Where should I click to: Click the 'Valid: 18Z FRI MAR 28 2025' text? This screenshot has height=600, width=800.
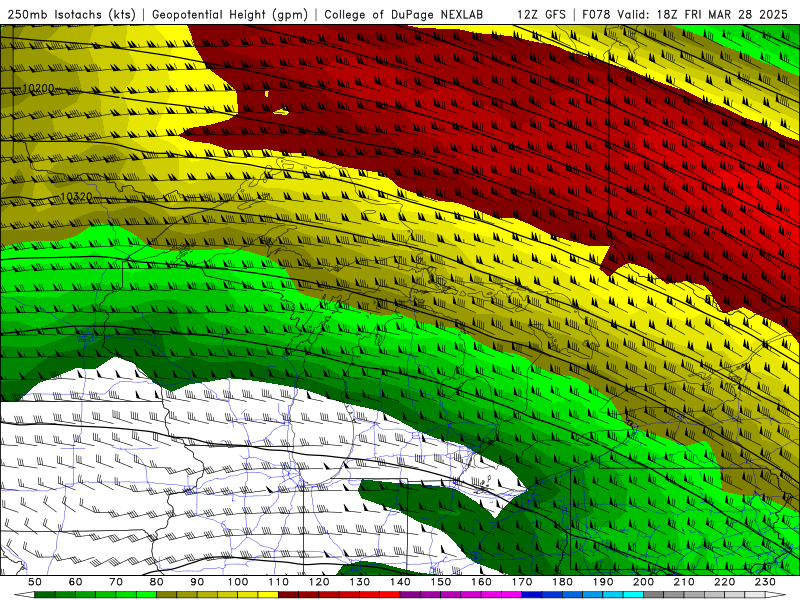click(703, 14)
